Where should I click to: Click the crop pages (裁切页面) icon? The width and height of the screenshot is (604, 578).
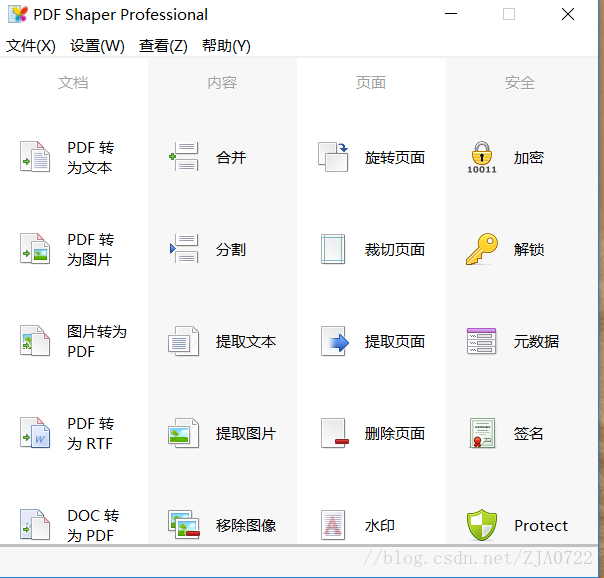tap(333, 249)
